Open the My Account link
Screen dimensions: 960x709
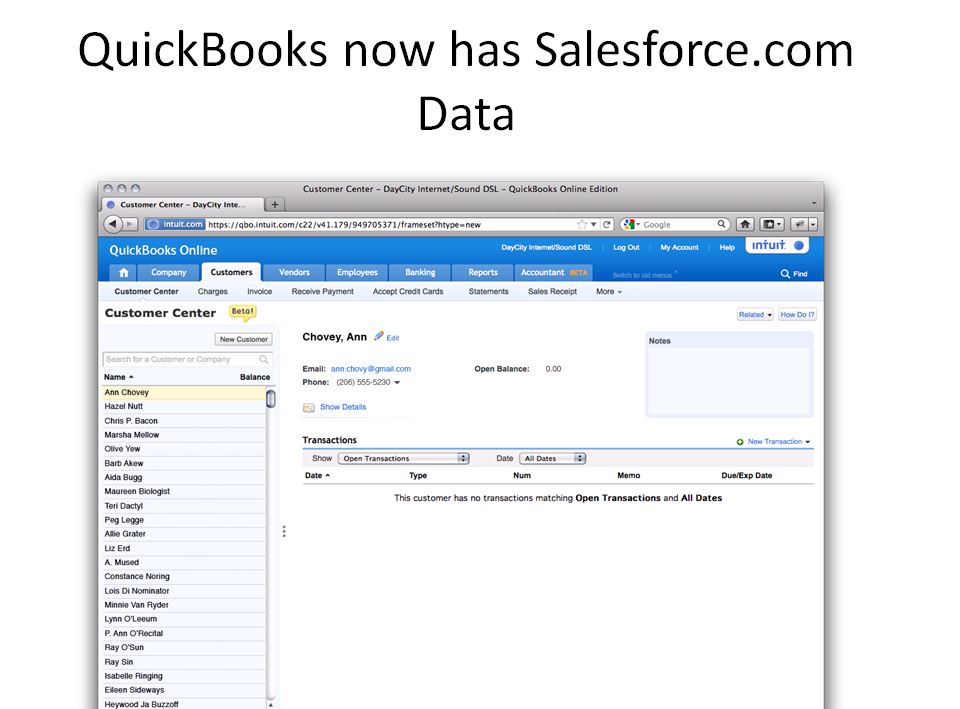[679, 247]
